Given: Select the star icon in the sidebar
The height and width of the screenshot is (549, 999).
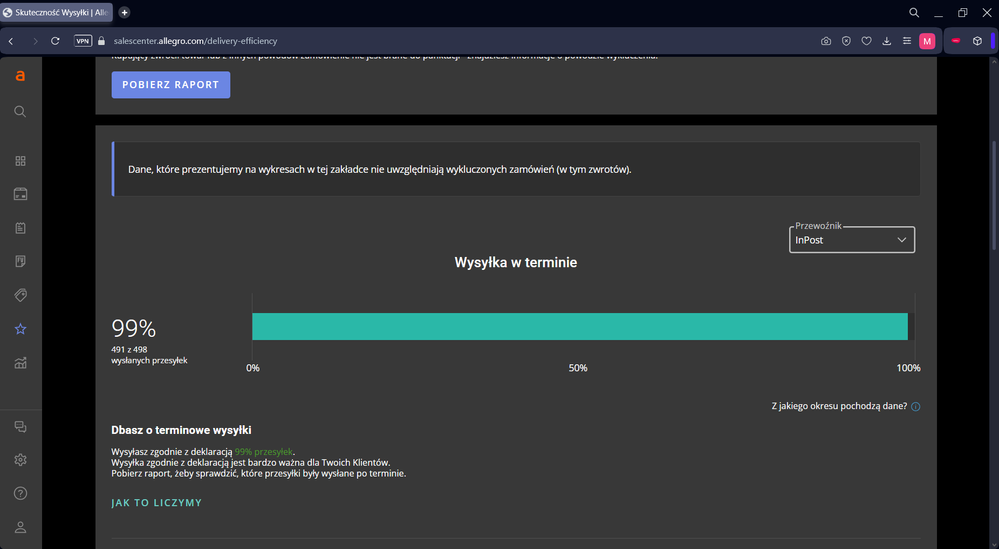Looking at the screenshot, I should (x=20, y=329).
